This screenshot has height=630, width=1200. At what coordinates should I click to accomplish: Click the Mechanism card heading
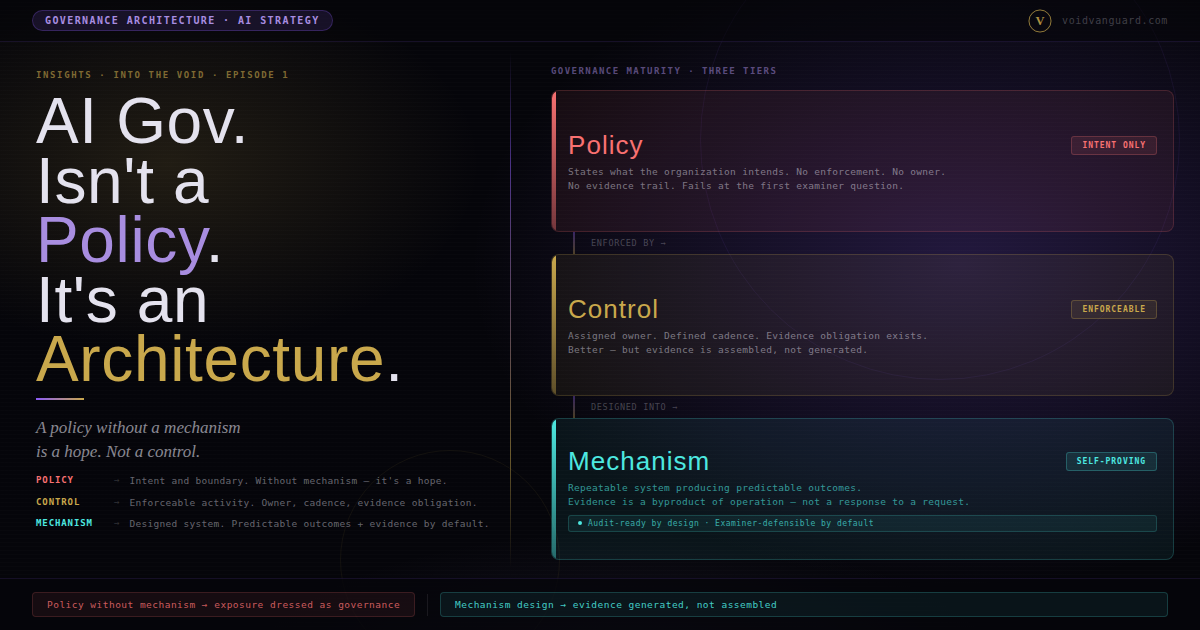click(638, 461)
